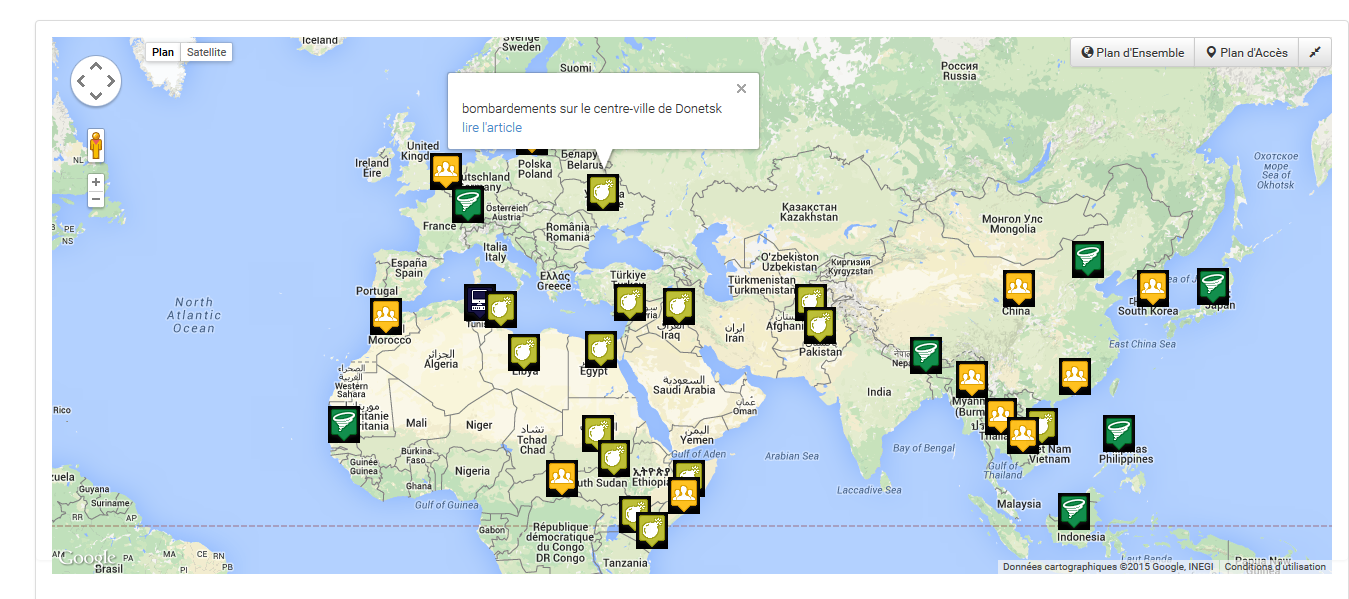Open the bomb marker over Pakistan
This screenshot has width=1349, height=599.
[820, 326]
